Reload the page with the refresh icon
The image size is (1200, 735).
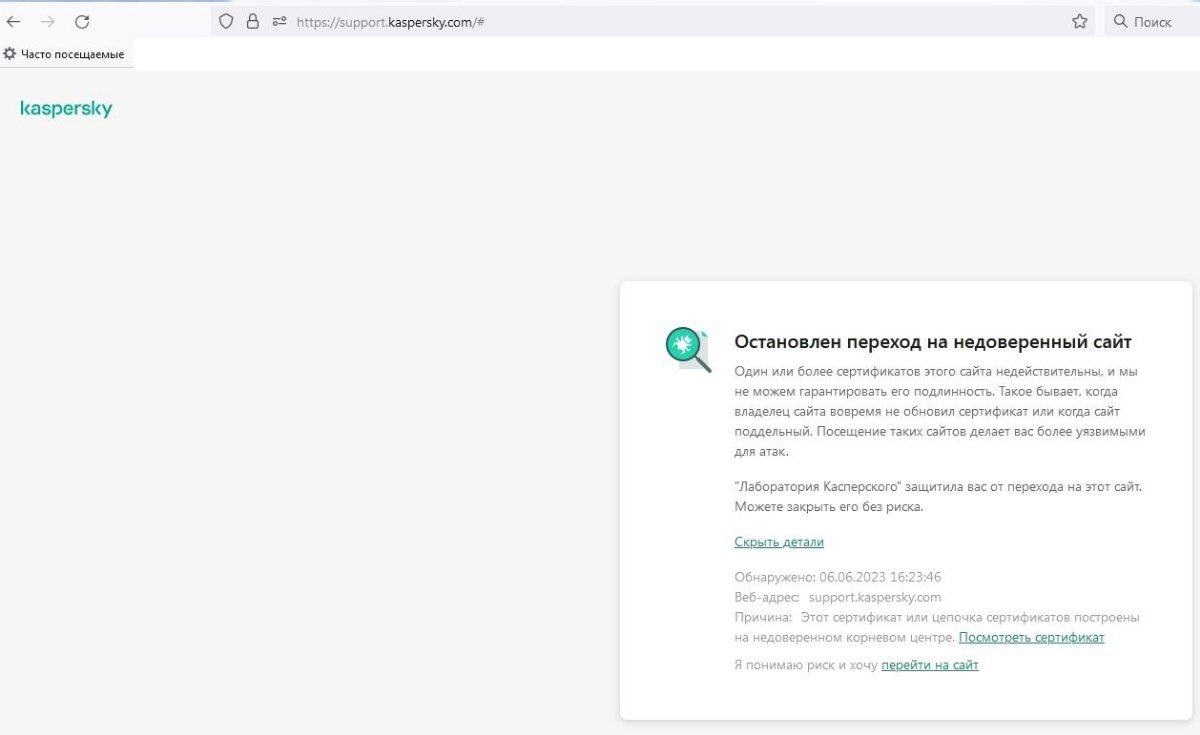point(82,21)
